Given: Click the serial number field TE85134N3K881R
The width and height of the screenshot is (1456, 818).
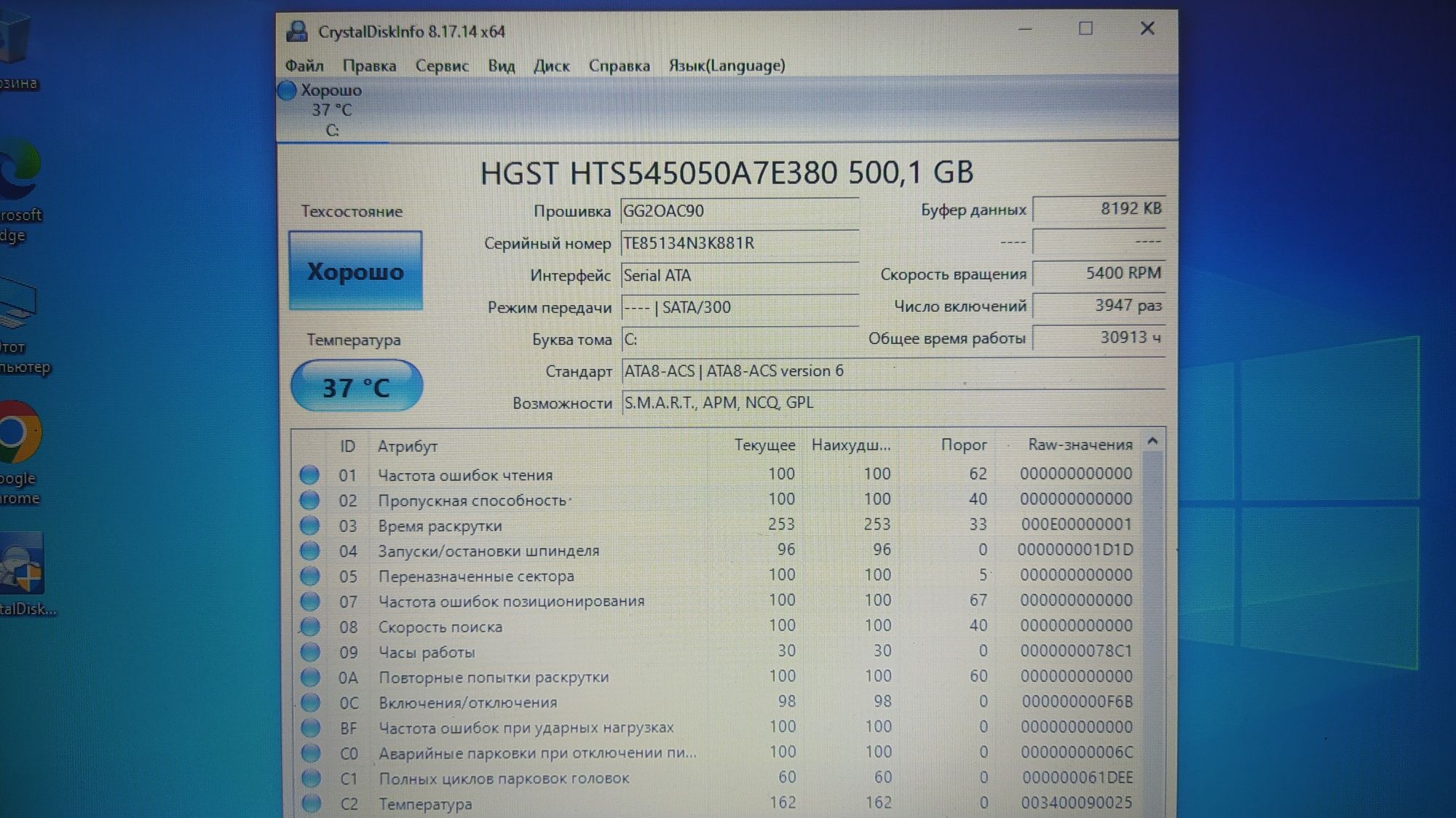Looking at the screenshot, I should pos(740,243).
